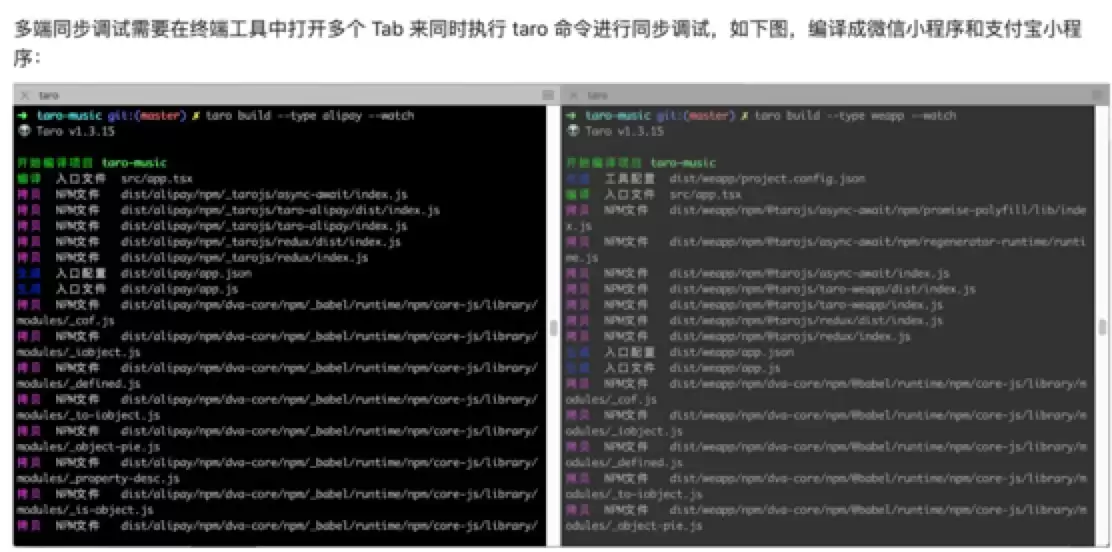Viewport: 1112px width, 552px height.
Task: Click the dist/weapp/app.js output line
Action: (x=673, y=368)
